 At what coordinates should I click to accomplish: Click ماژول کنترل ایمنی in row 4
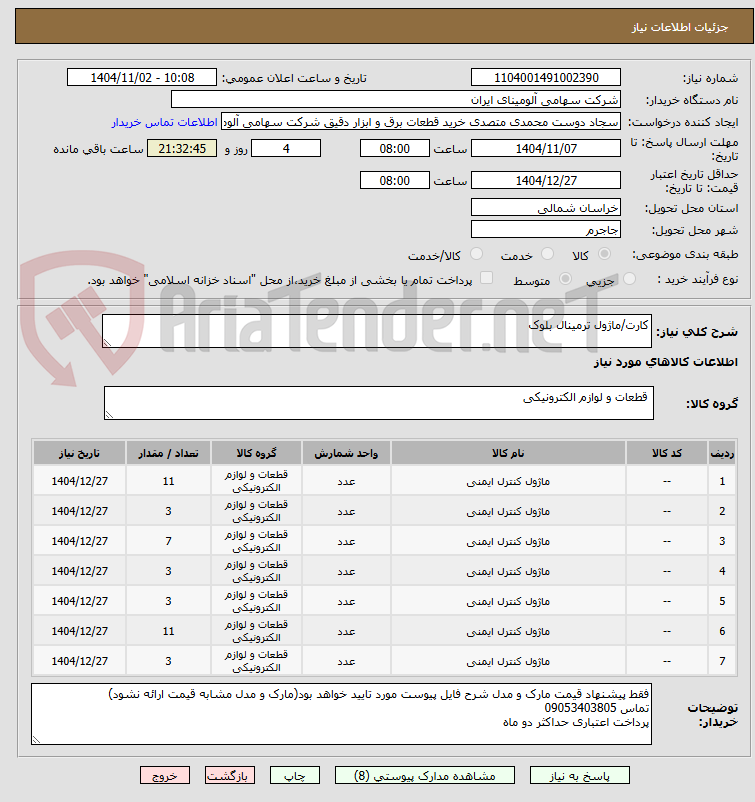(x=508, y=571)
